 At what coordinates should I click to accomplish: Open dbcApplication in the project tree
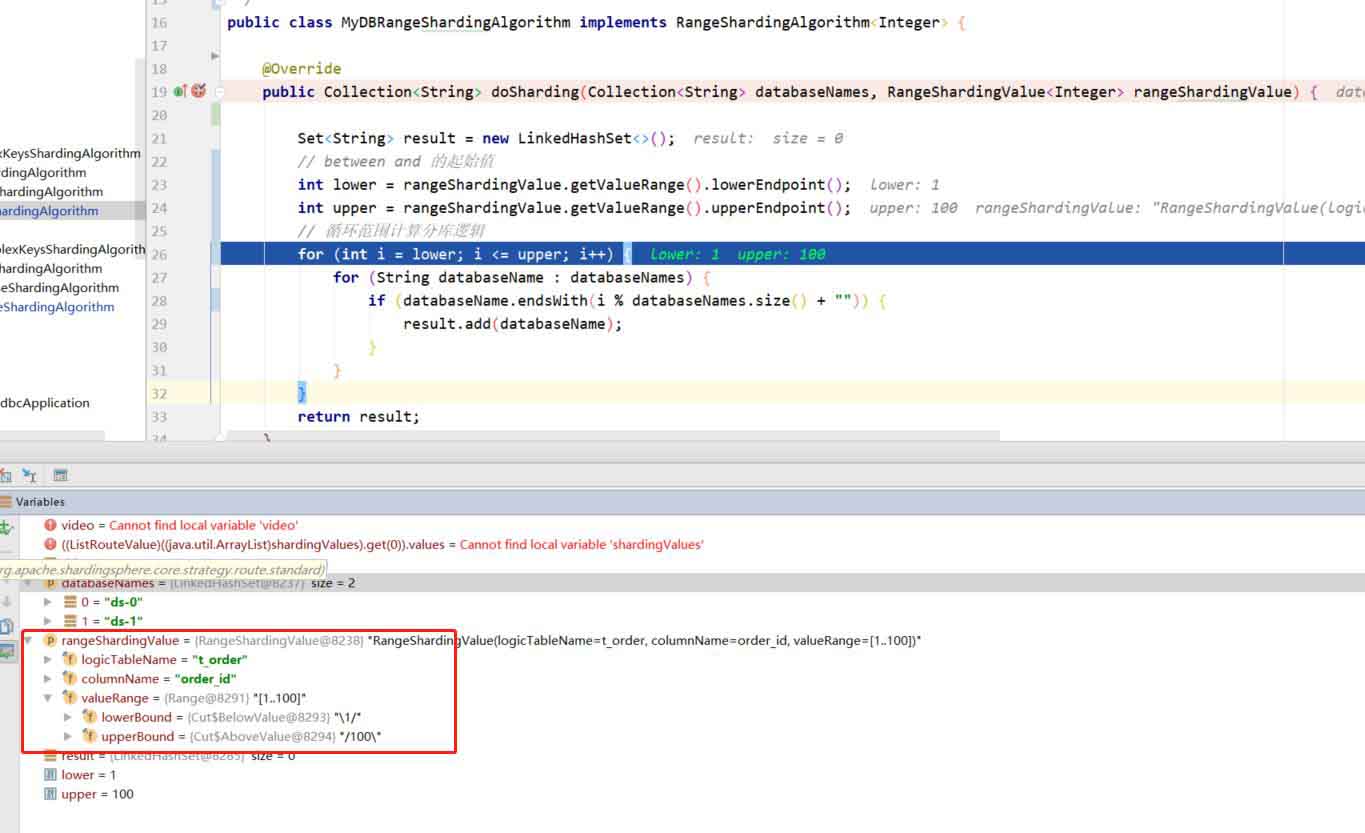pyautogui.click(x=44, y=403)
